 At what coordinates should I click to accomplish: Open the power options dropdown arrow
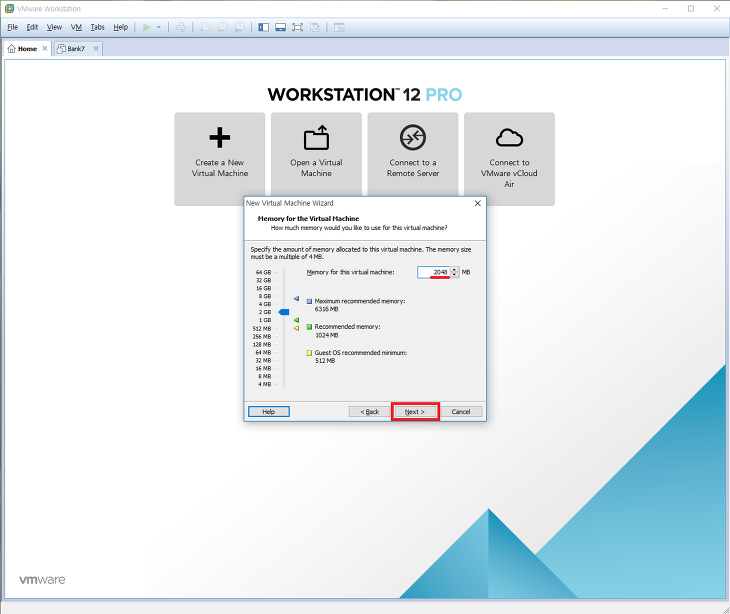159,27
